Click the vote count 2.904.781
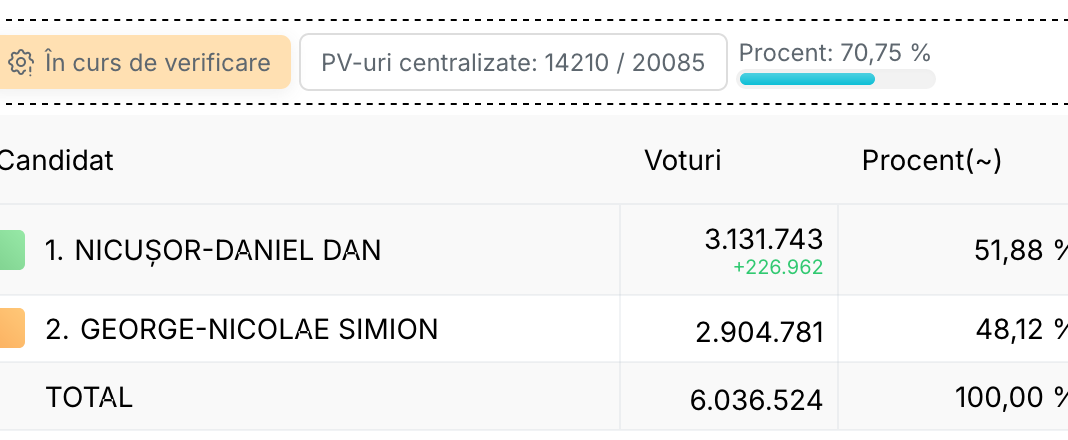 [759, 332]
